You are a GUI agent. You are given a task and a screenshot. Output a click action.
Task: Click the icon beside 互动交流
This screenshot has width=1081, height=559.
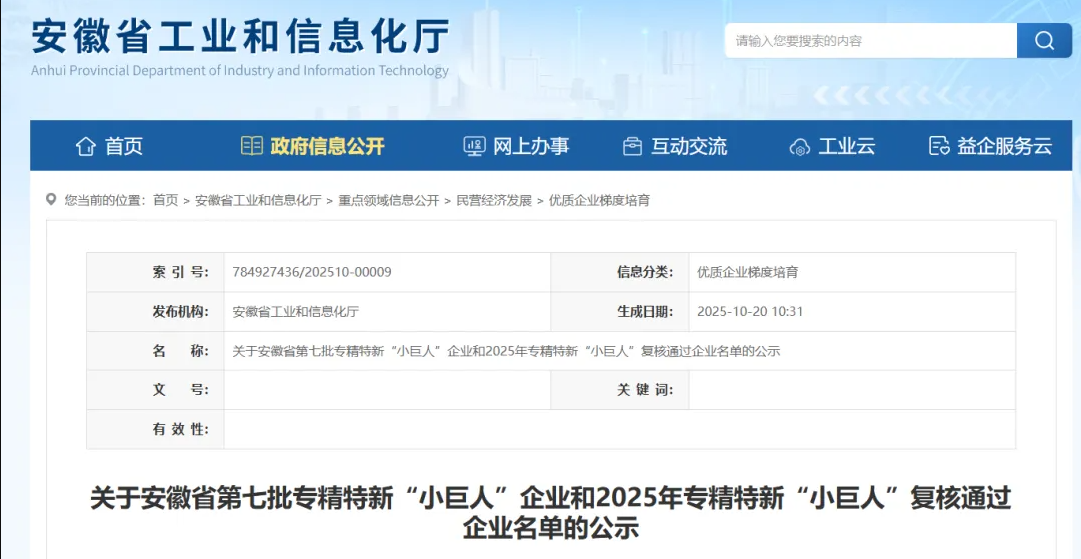click(x=632, y=146)
